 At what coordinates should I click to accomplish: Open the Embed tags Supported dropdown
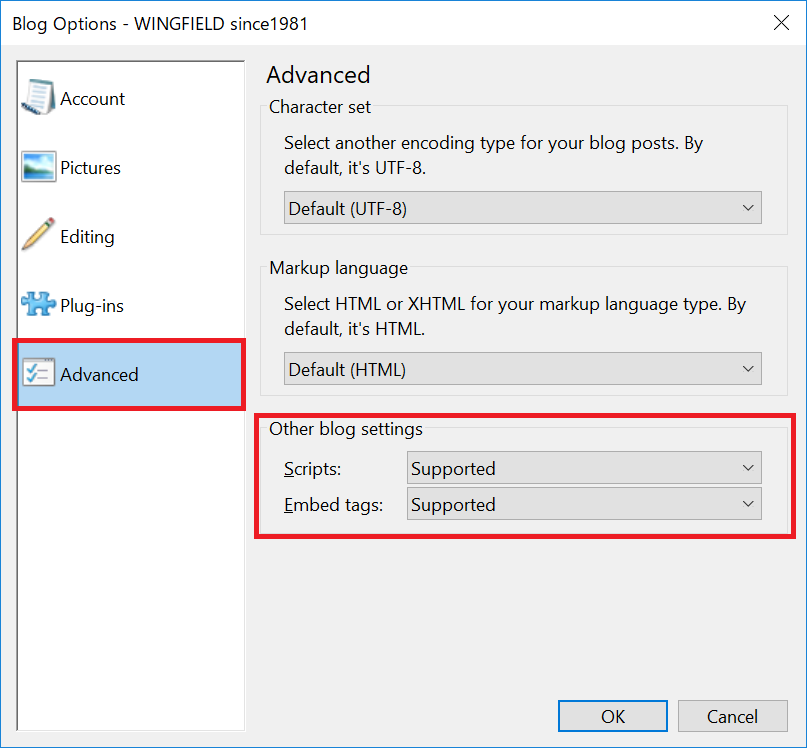coord(584,504)
